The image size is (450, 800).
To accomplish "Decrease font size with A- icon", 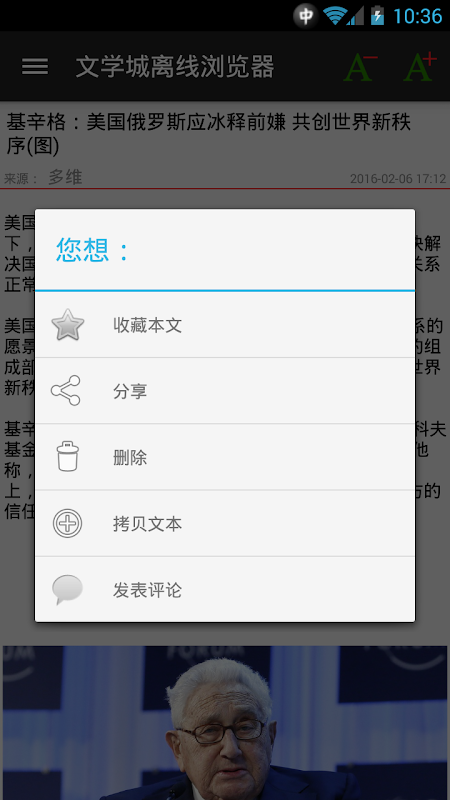I will tap(360, 67).
